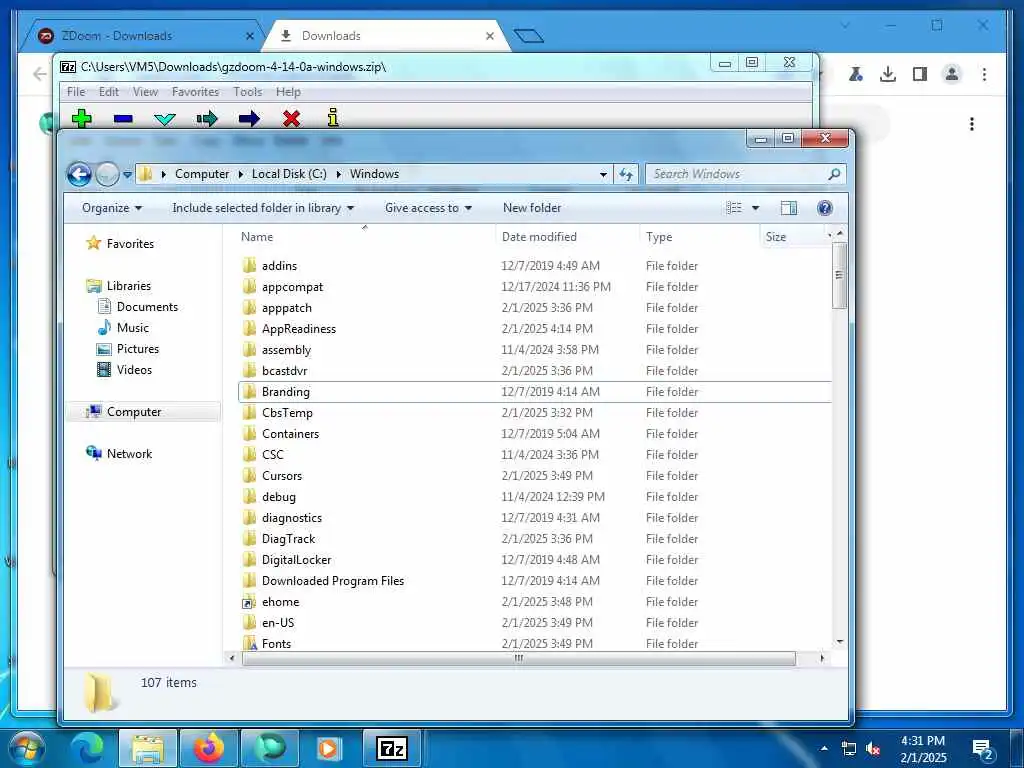Click the New folder button
Image resolution: width=1024 pixels, height=768 pixels.
[532, 208]
